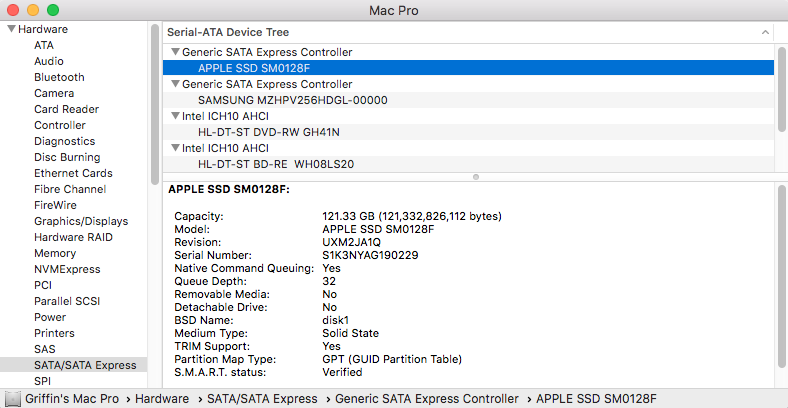
Task: Open Parallel SCSI in the sidebar
Action: pyautogui.click(x=67, y=301)
